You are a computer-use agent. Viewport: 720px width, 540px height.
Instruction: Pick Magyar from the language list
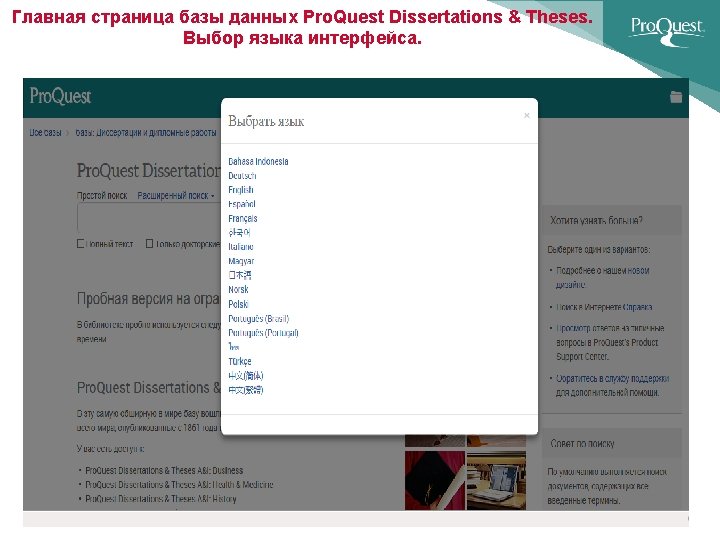[x=241, y=261]
